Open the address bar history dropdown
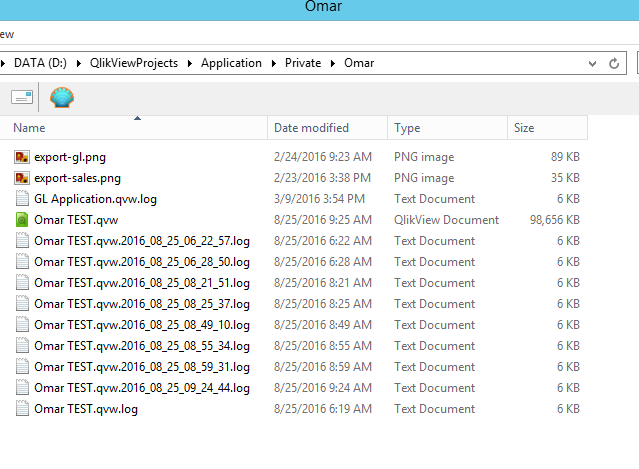639x469 pixels. [x=592, y=64]
